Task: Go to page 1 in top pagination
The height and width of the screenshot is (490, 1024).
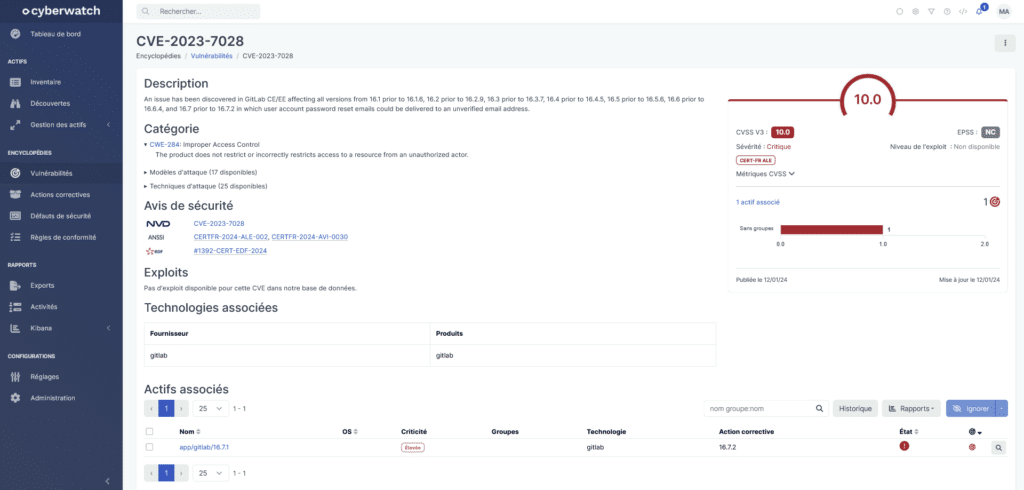Action: 167,409
